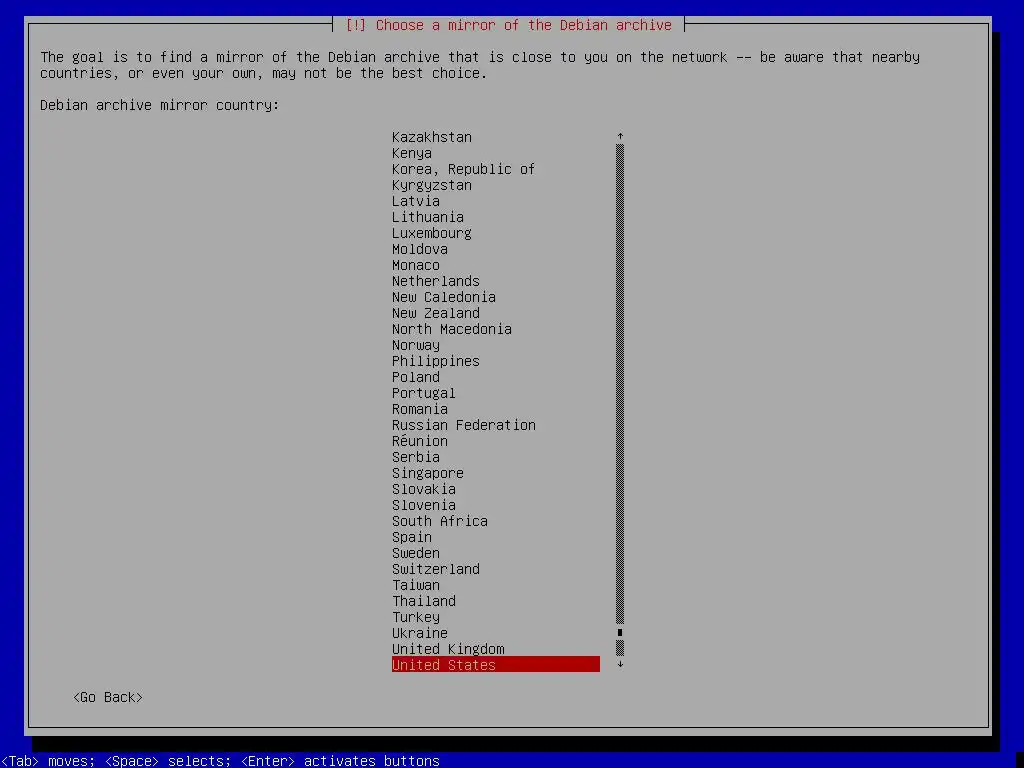Pick Ukraine as mirror country
This screenshot has width=1024, height=768.
[419, 633]
